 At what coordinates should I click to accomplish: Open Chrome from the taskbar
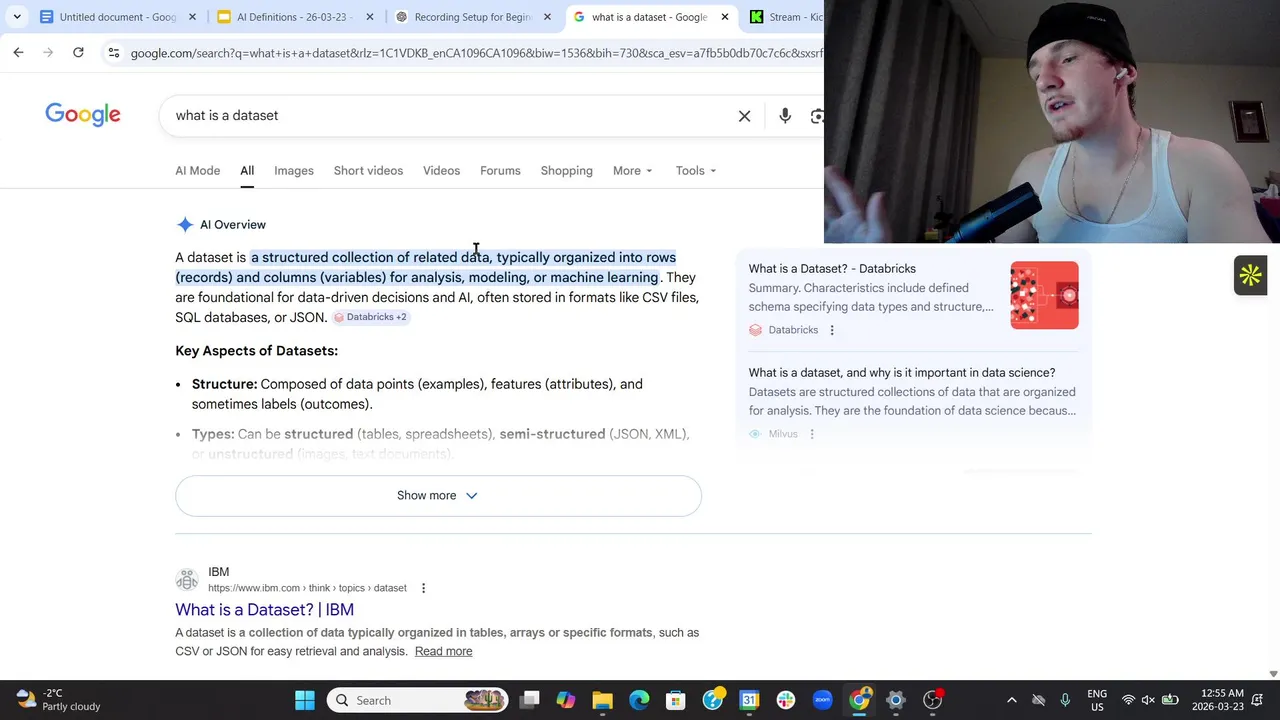tap(859, 700)
